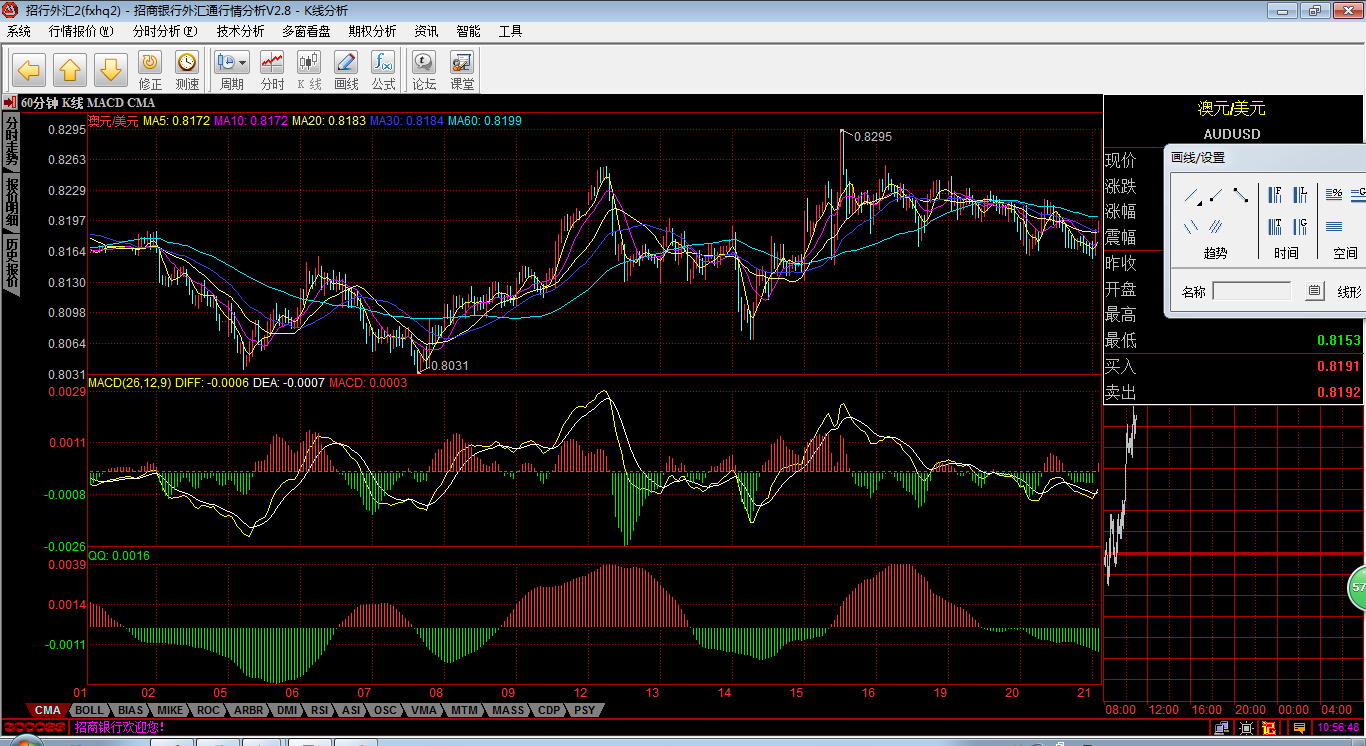The height and width of the screenshot is (746, 1366).
Task: Click the left arrow back button
Action: point(28,70)
